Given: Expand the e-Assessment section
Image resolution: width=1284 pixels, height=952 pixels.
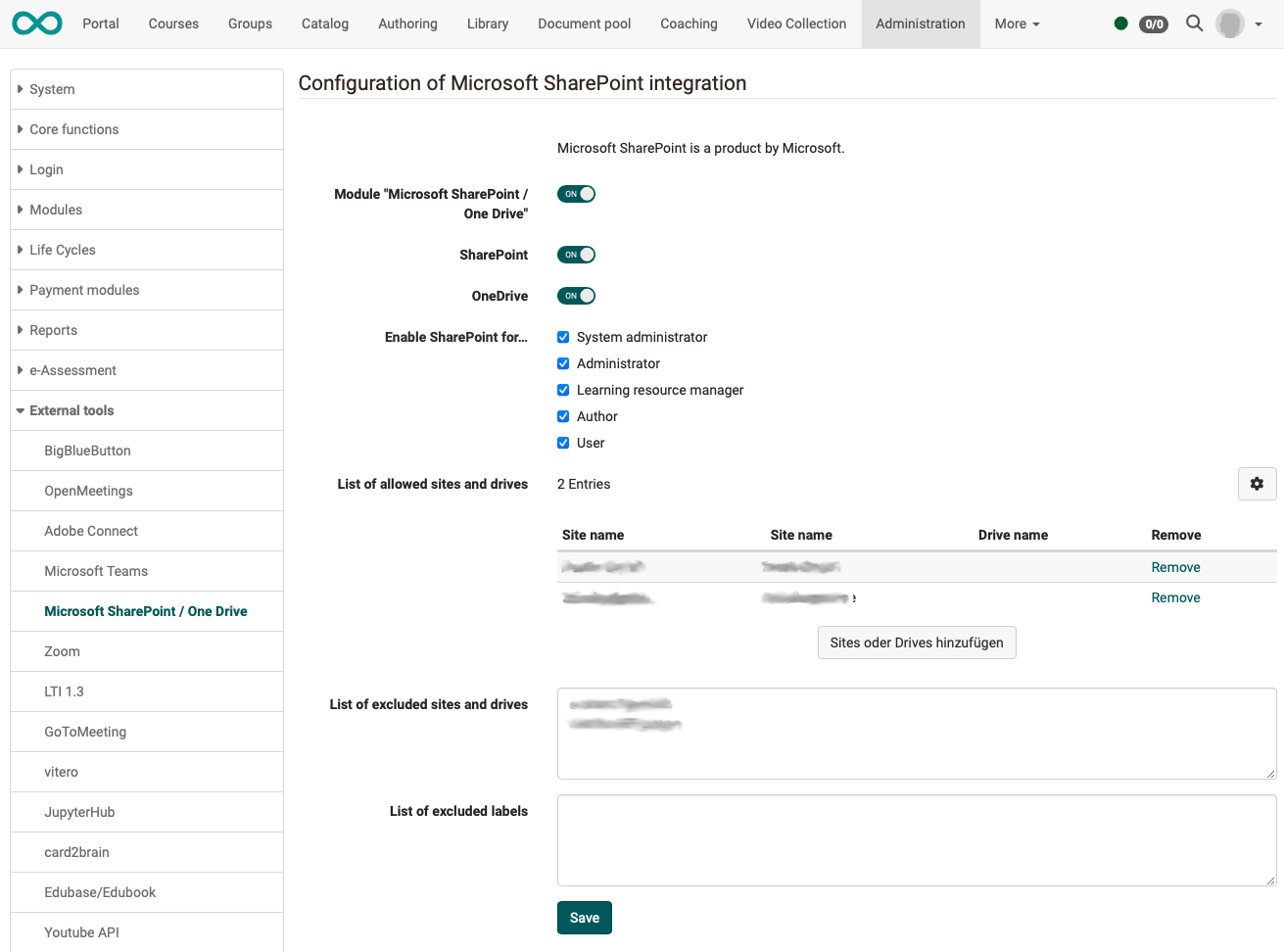Looking at the screenshot, I should click(147, 370).
